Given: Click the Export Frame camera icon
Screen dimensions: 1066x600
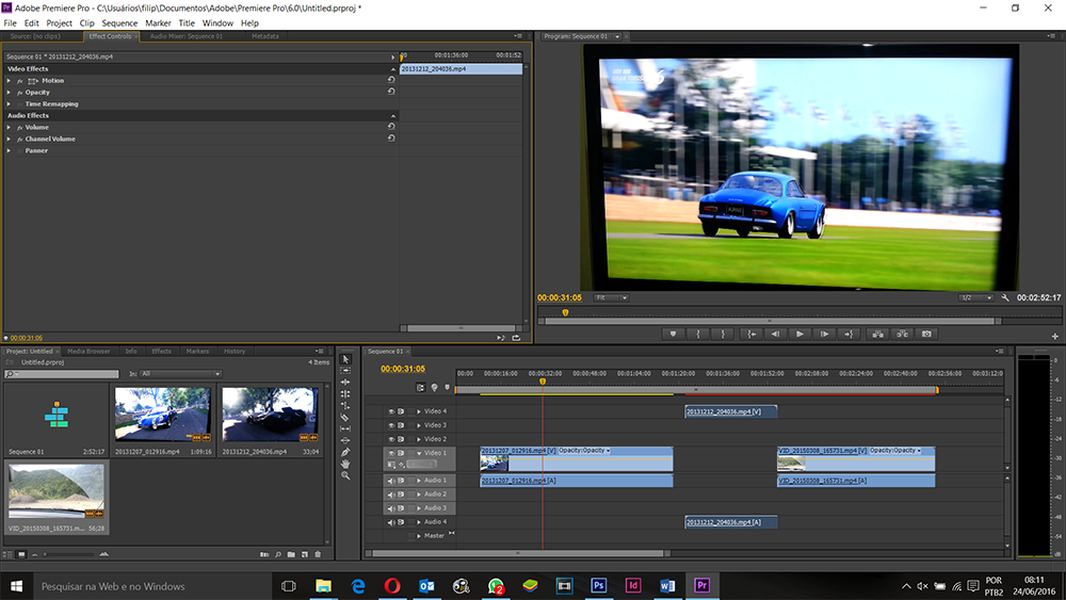Looking at the screenshot, I should pos(927,334).
